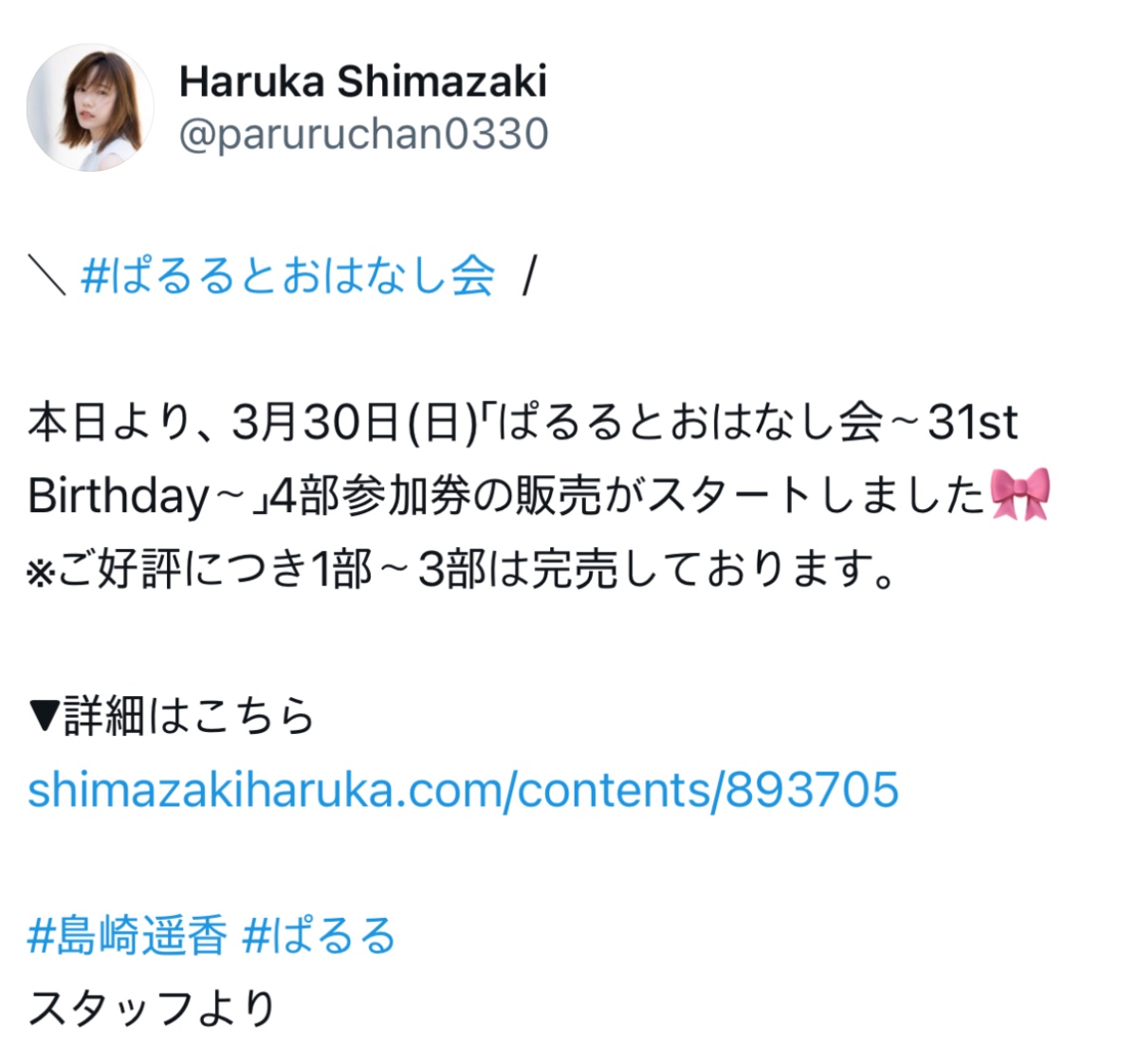
Task: Click the スタッフより signature text
Action: [153, 1009]
